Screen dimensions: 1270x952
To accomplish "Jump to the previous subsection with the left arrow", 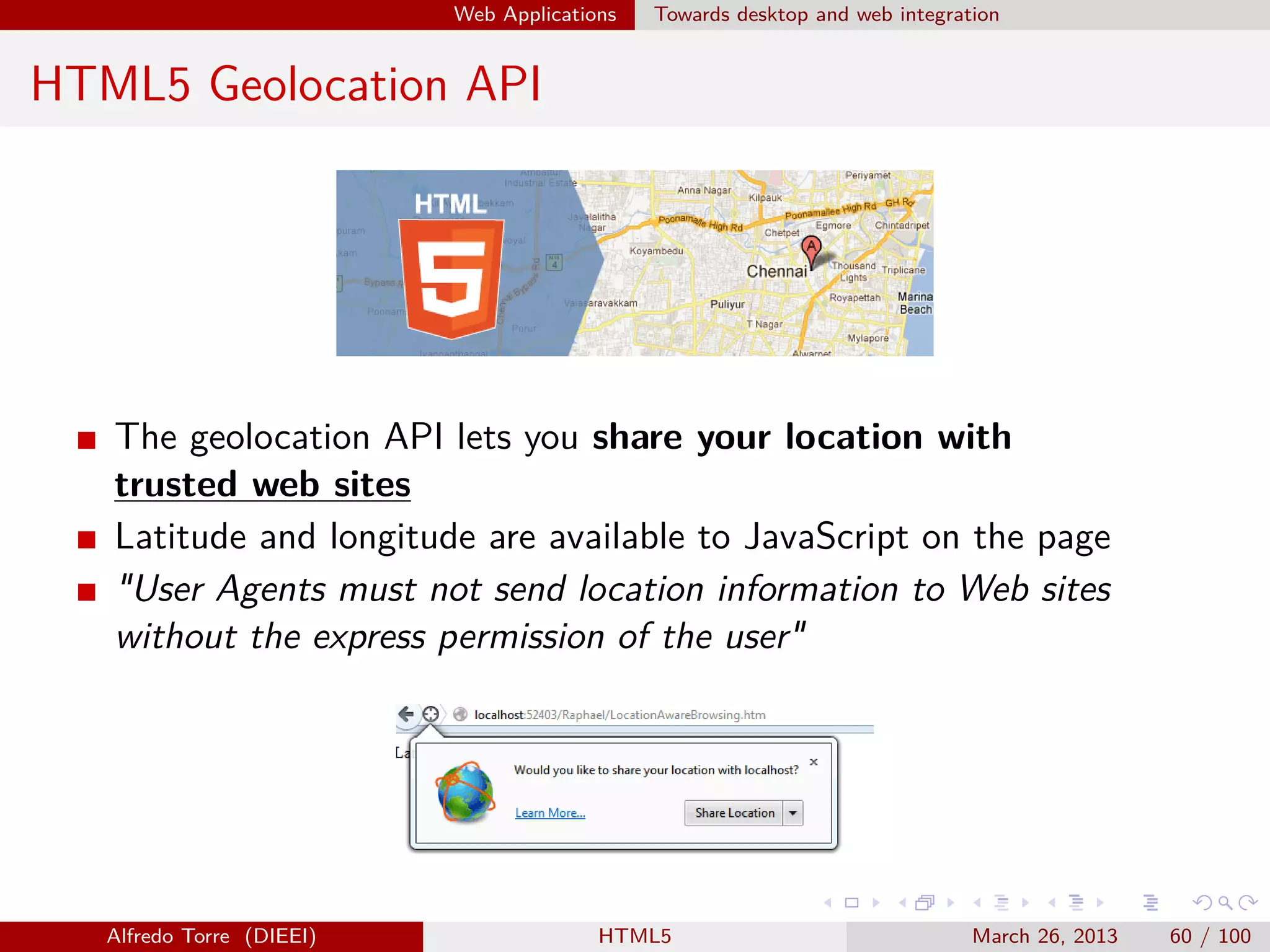I will point(977,903).
